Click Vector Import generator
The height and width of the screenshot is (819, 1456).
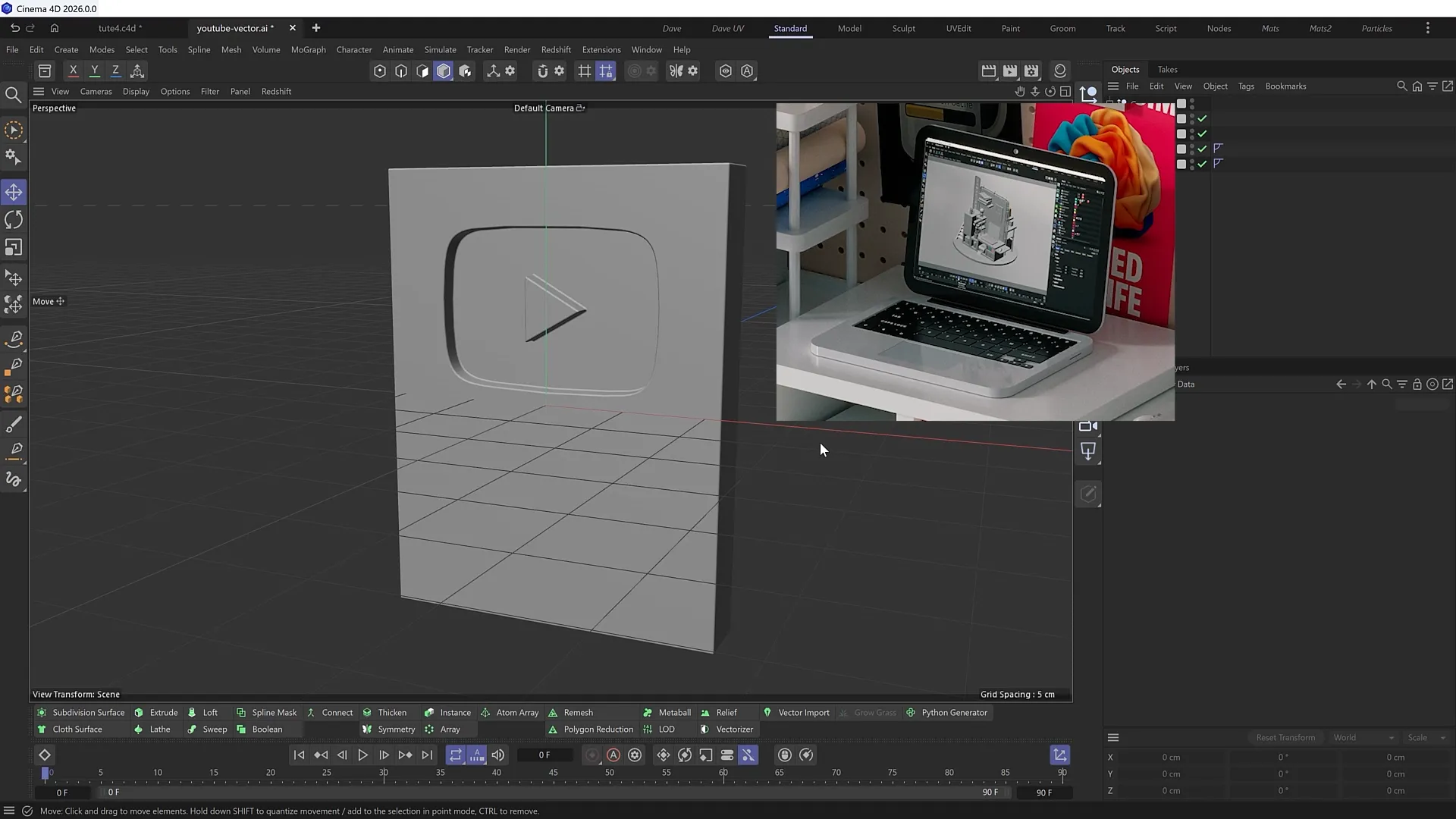pyautogui.click(x=795, y=712)
